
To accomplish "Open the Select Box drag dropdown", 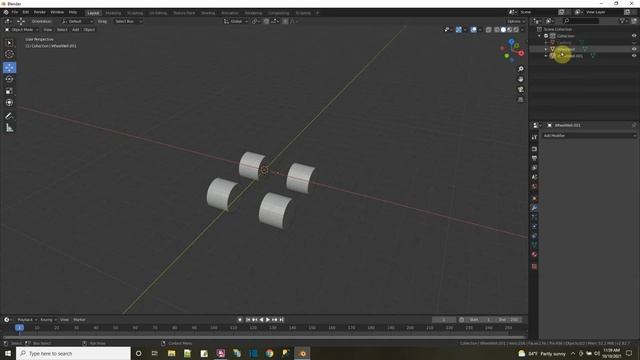I will coord(128,21).
